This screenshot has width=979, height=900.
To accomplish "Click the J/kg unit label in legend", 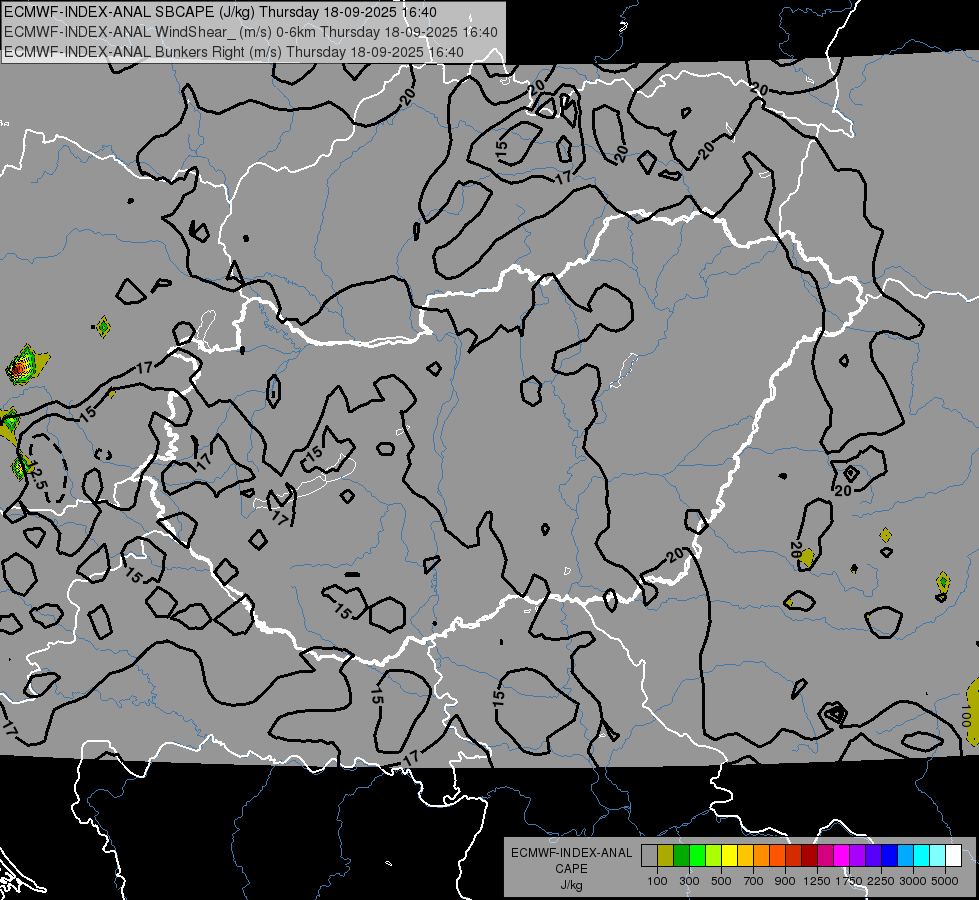I will pos(571,885).
